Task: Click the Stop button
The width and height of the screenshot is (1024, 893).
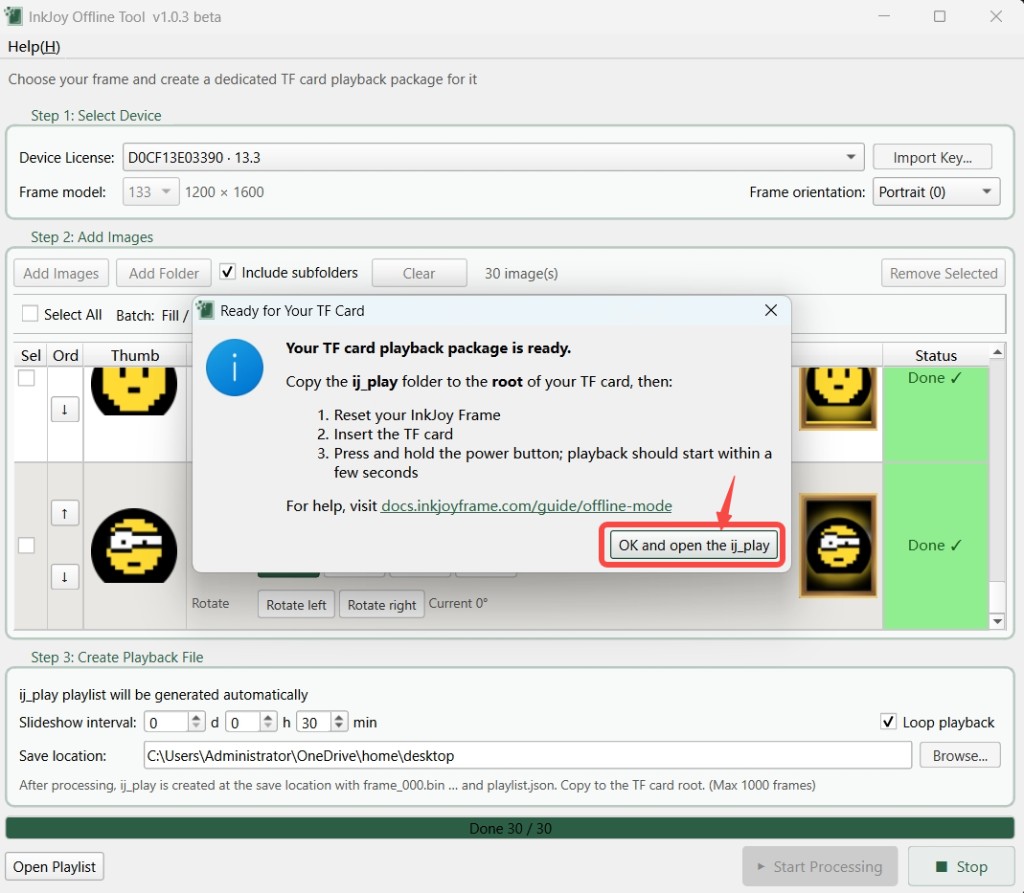Action: 961,866
